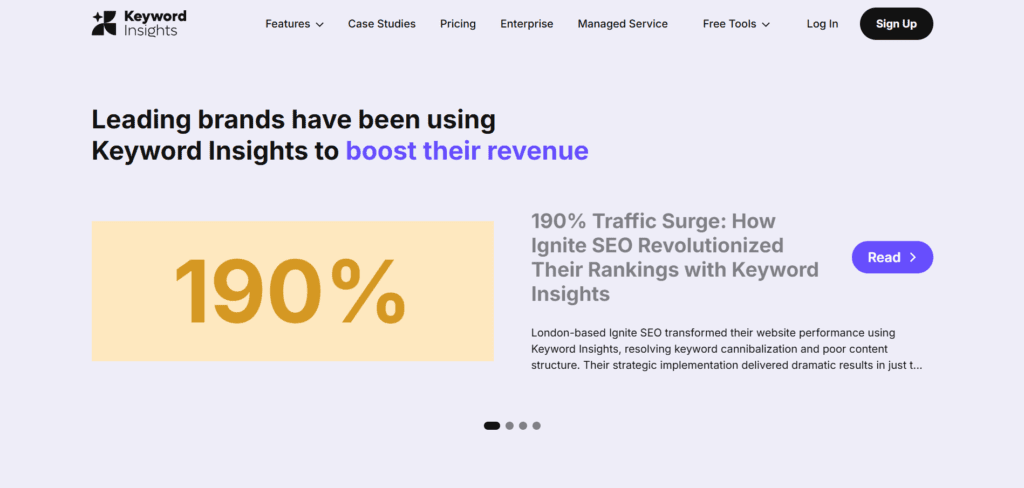
Task: Expand the Free Tools dropdown
Action: pyautogui.click(x=736, y=24)
